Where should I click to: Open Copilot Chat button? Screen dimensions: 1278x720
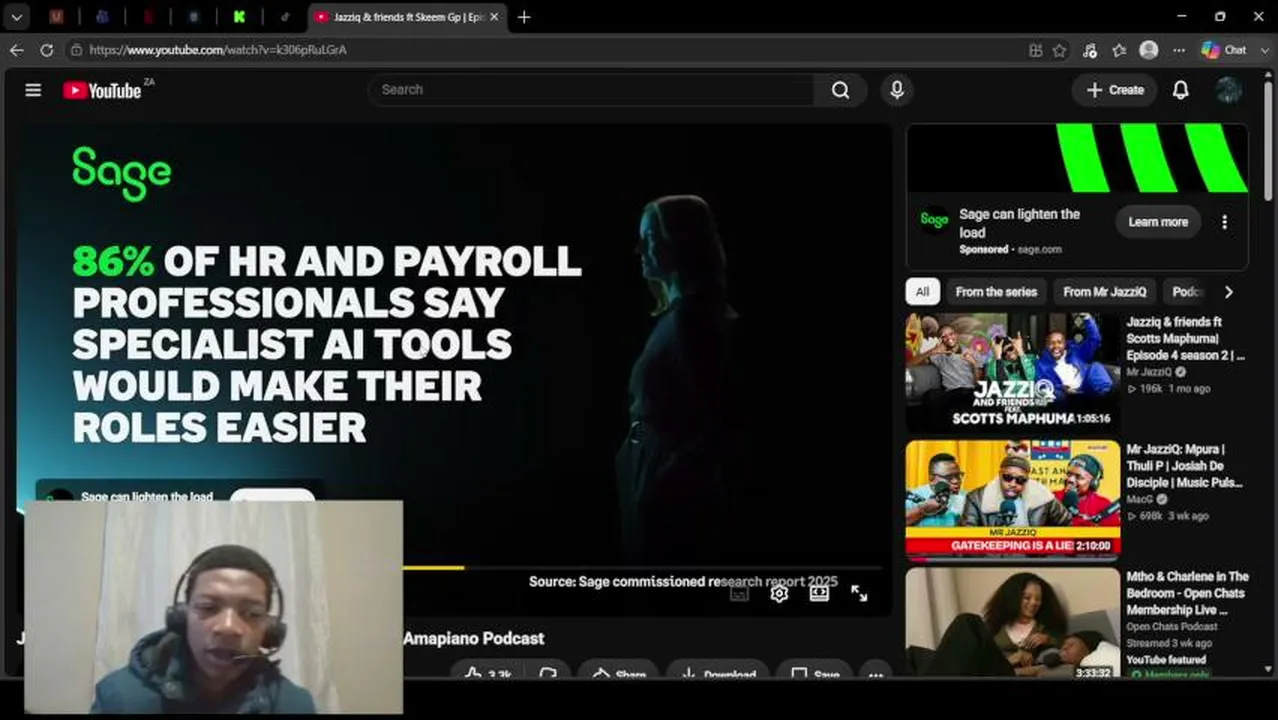(1225, 50)
